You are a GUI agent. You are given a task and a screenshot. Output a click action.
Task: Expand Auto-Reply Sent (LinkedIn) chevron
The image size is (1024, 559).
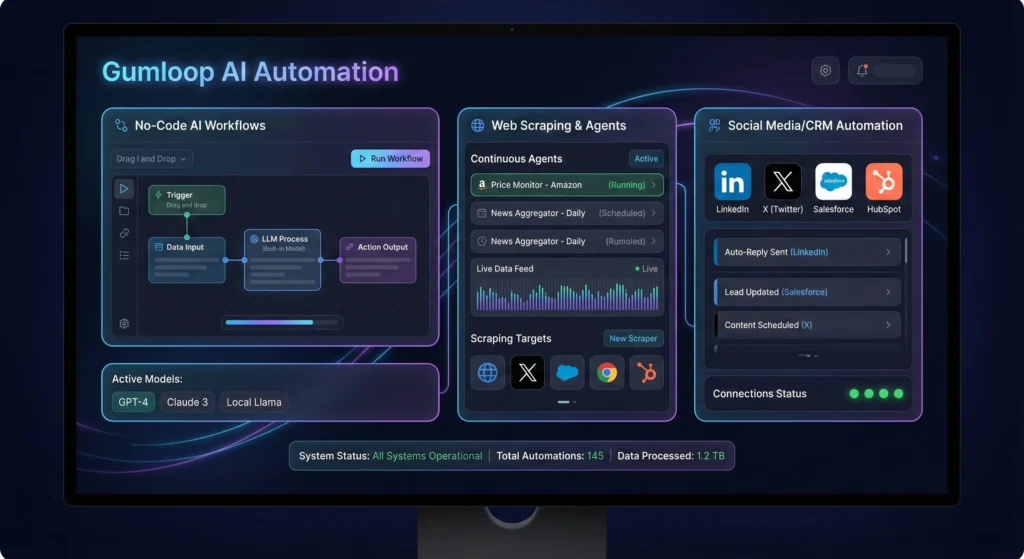tap(888, 252)
